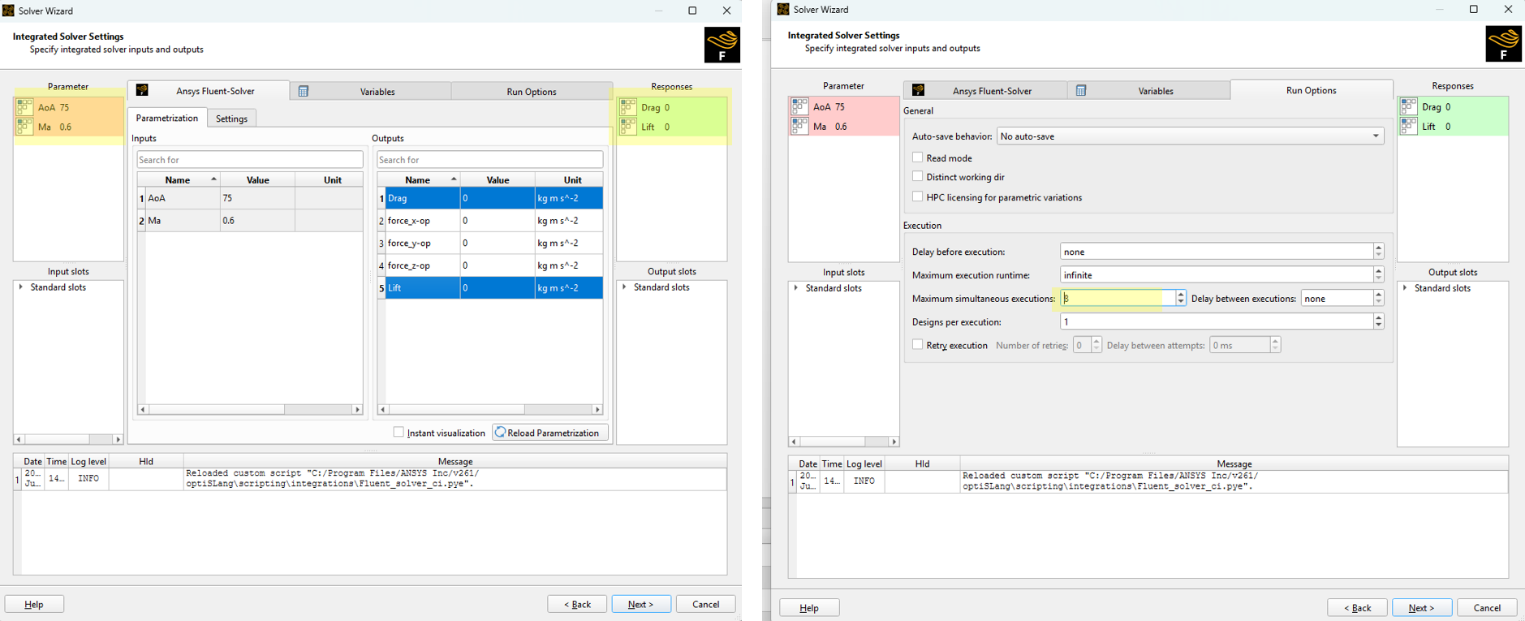The image size is (1525, 621).
Task: Click Inputs table horizontal scrollbar
Action: [250, 409]
